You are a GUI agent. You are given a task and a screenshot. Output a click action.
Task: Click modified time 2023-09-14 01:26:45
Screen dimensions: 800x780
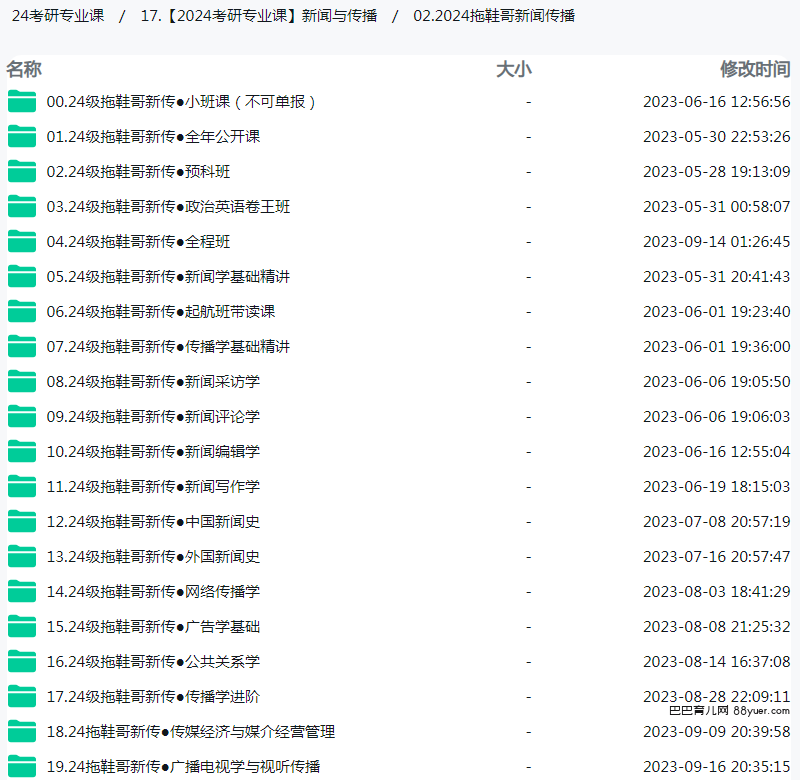click(716, 242)
